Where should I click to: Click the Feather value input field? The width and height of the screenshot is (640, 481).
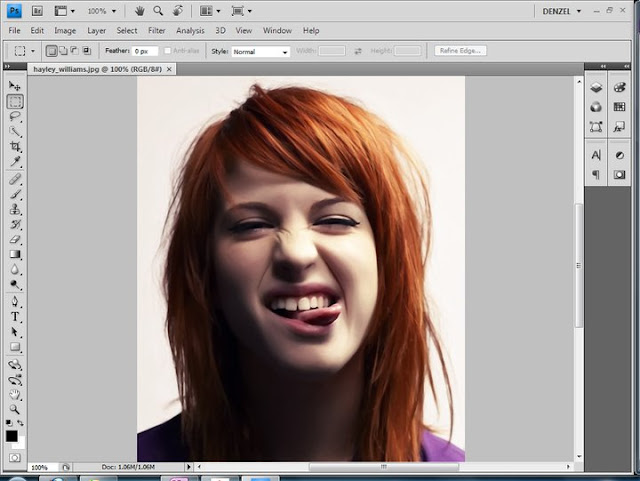coord(145,51)
